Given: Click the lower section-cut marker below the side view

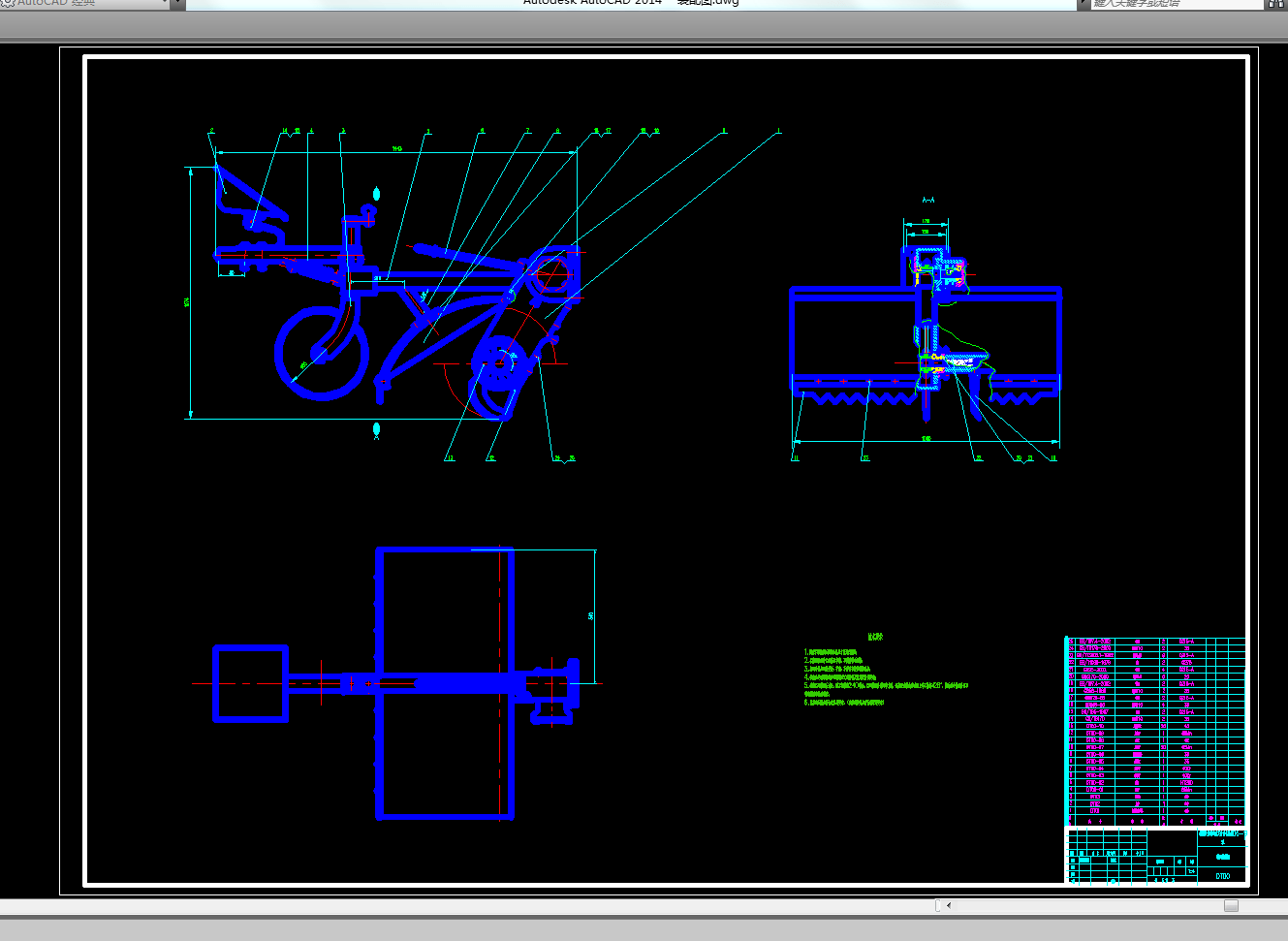Looking at the screenshot, I should tap(376, 428).
